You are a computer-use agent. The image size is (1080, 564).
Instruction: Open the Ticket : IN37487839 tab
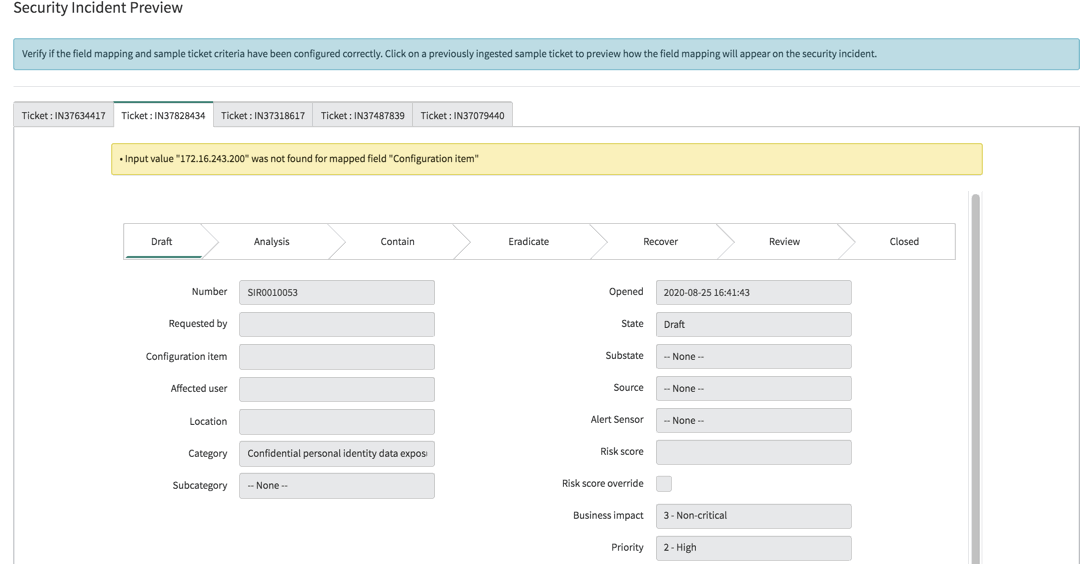tap(362, 115)
